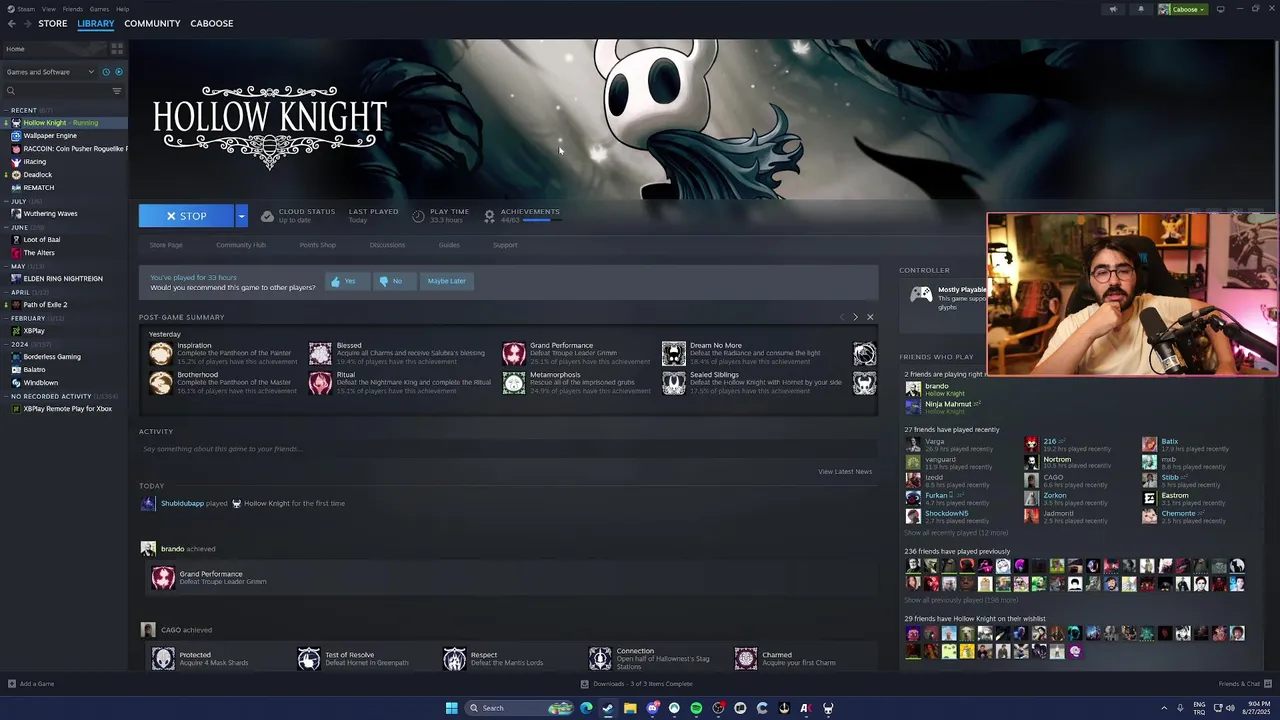Screen dimensions: 1280x720
Task: Open the Community Hub link
Action: pos(241,245)
